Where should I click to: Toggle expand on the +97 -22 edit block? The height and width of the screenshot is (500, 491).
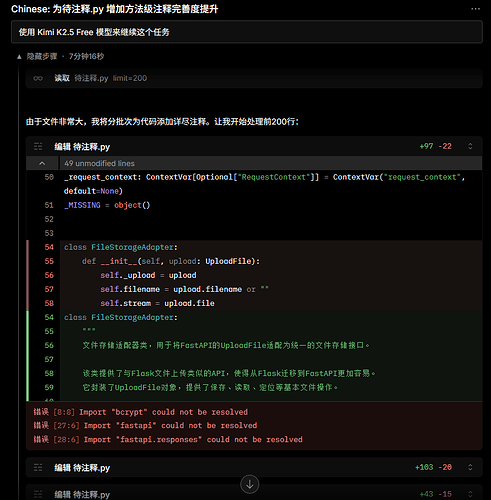coord(470,146)
